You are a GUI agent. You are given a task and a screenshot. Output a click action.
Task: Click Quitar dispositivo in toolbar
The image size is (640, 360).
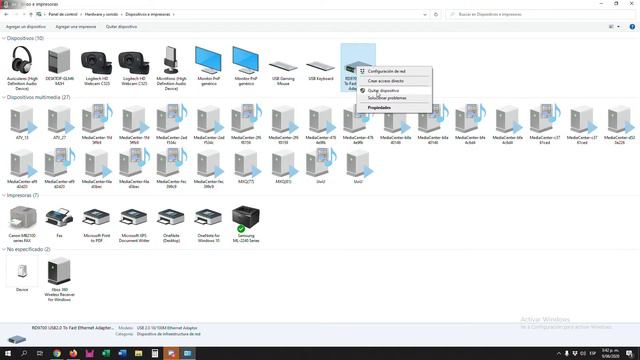[121, 27]
